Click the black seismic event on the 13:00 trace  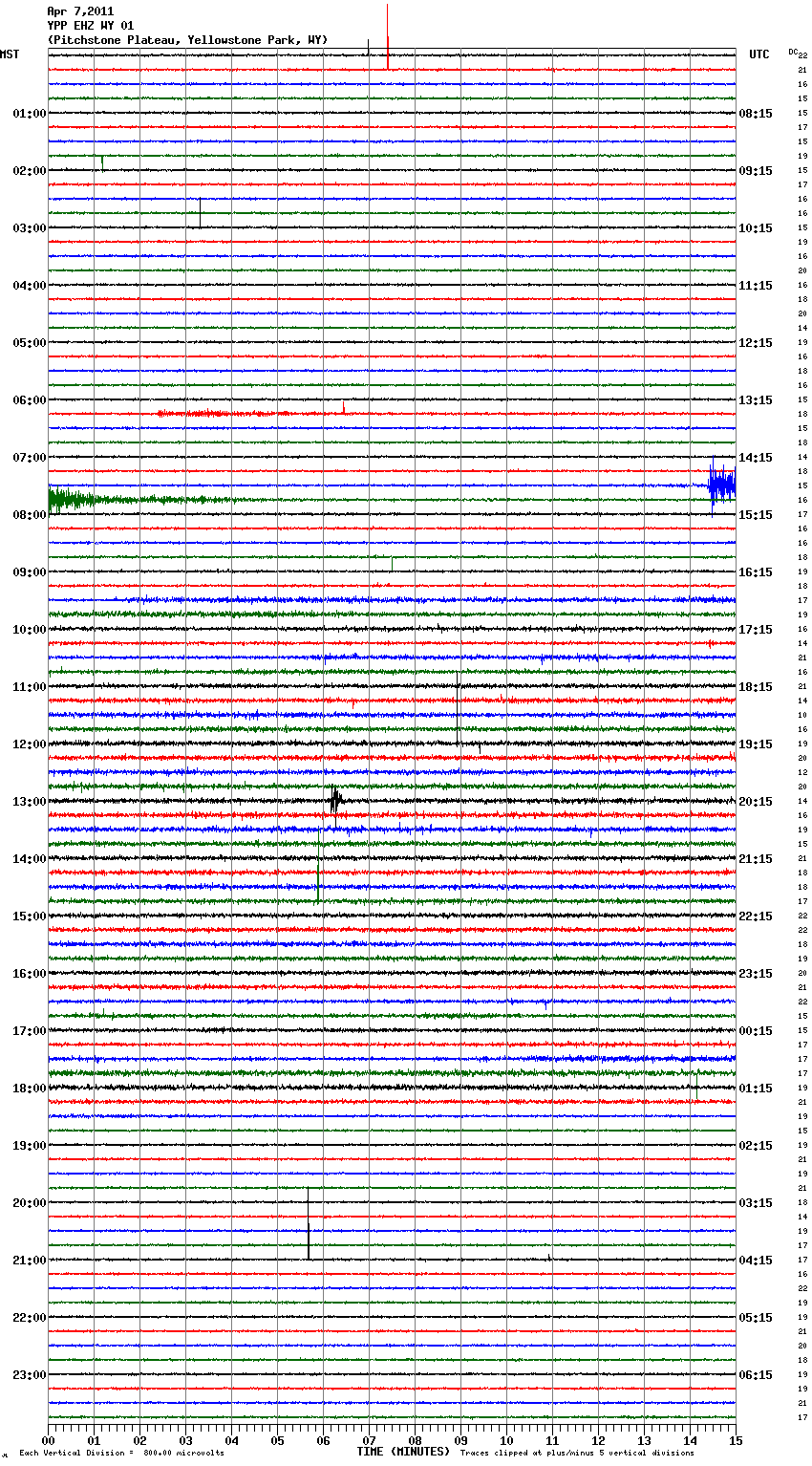click(335, 801)
